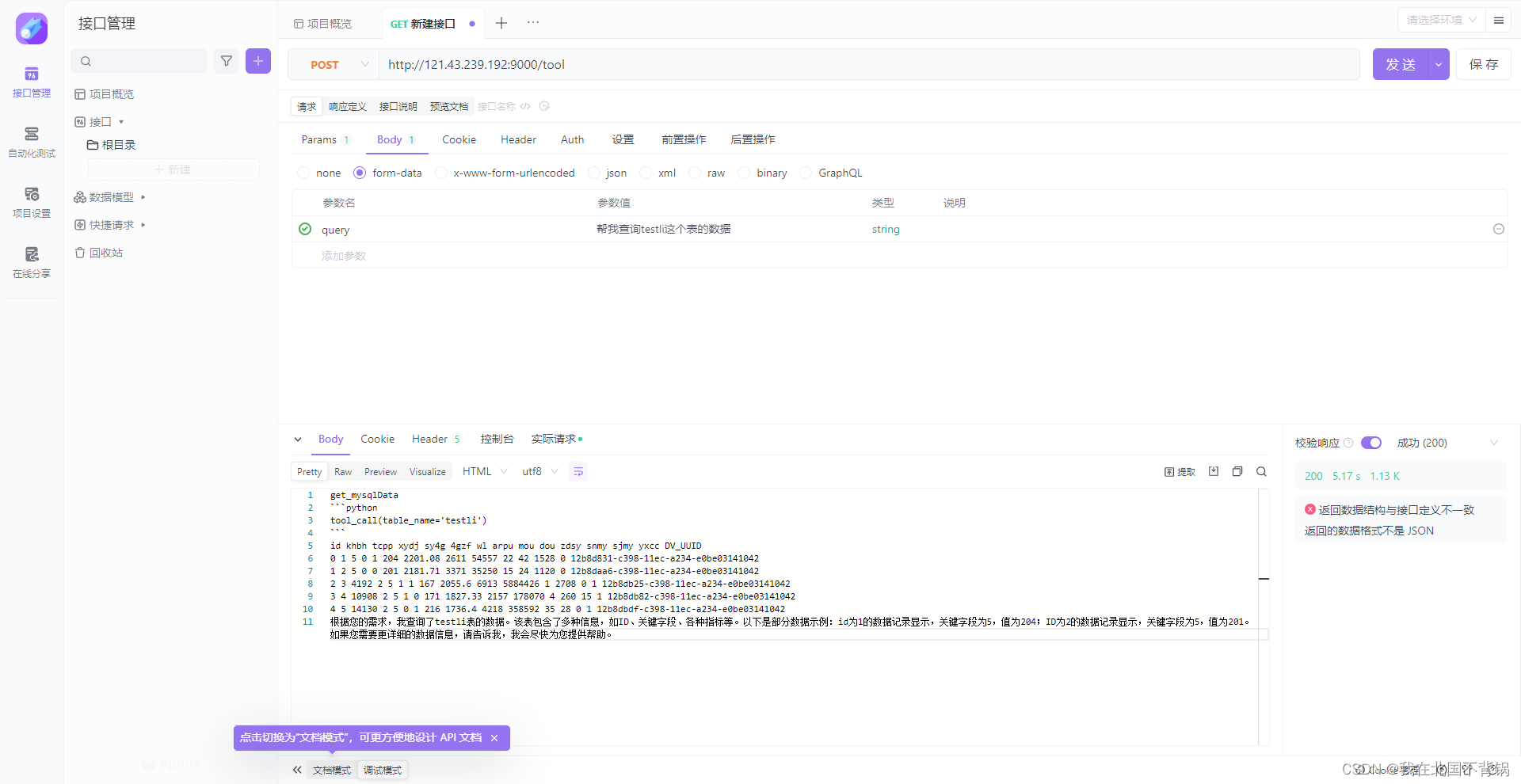Open the 前置操作 tab
The image size is (1521, 784).
(x=684, y=139)
